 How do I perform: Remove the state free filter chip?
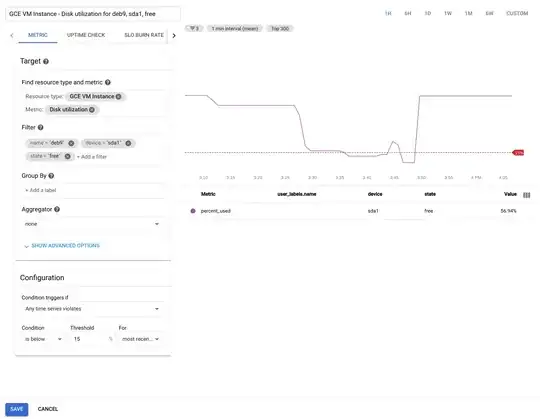(68, 156)
